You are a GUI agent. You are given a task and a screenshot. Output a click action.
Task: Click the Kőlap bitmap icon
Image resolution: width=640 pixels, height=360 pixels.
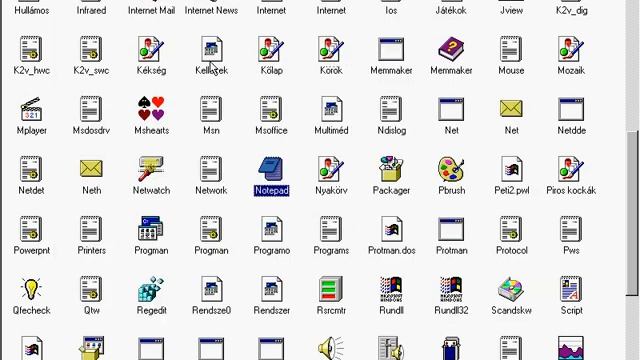click(271, 49)
